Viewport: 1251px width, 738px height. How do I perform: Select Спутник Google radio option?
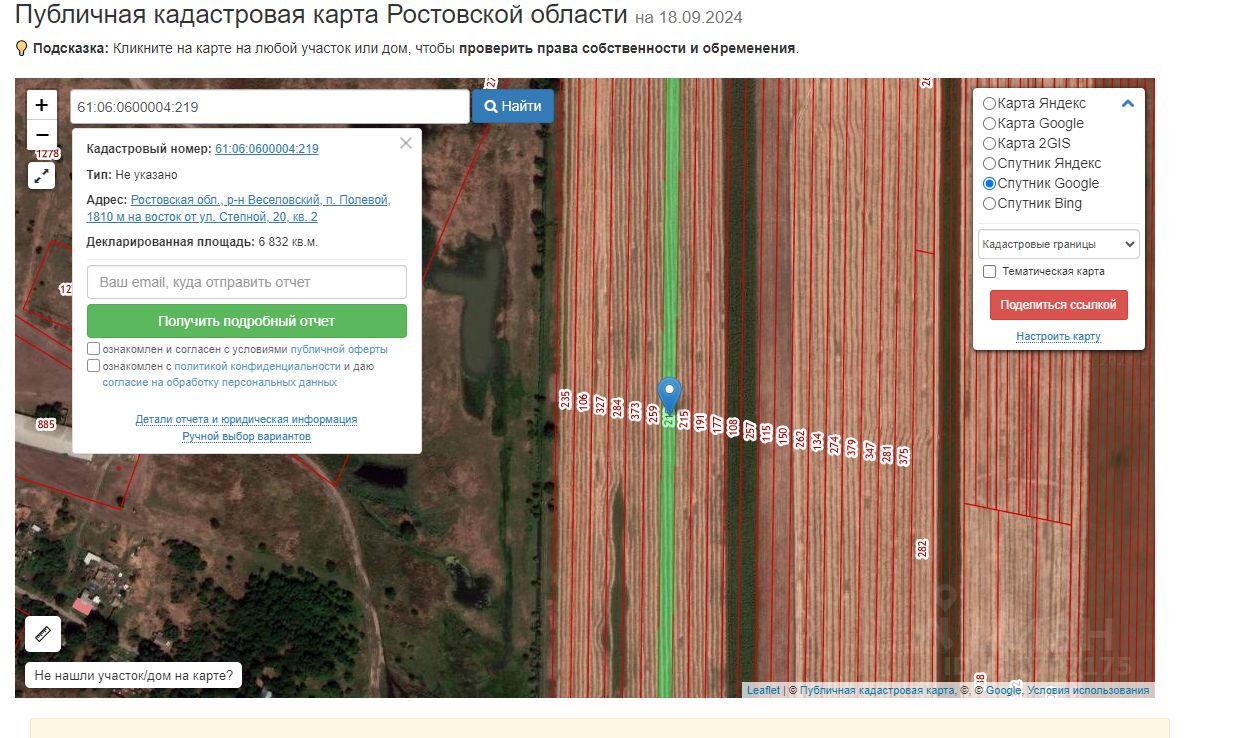pyautogui.click(x=989, y=183)
